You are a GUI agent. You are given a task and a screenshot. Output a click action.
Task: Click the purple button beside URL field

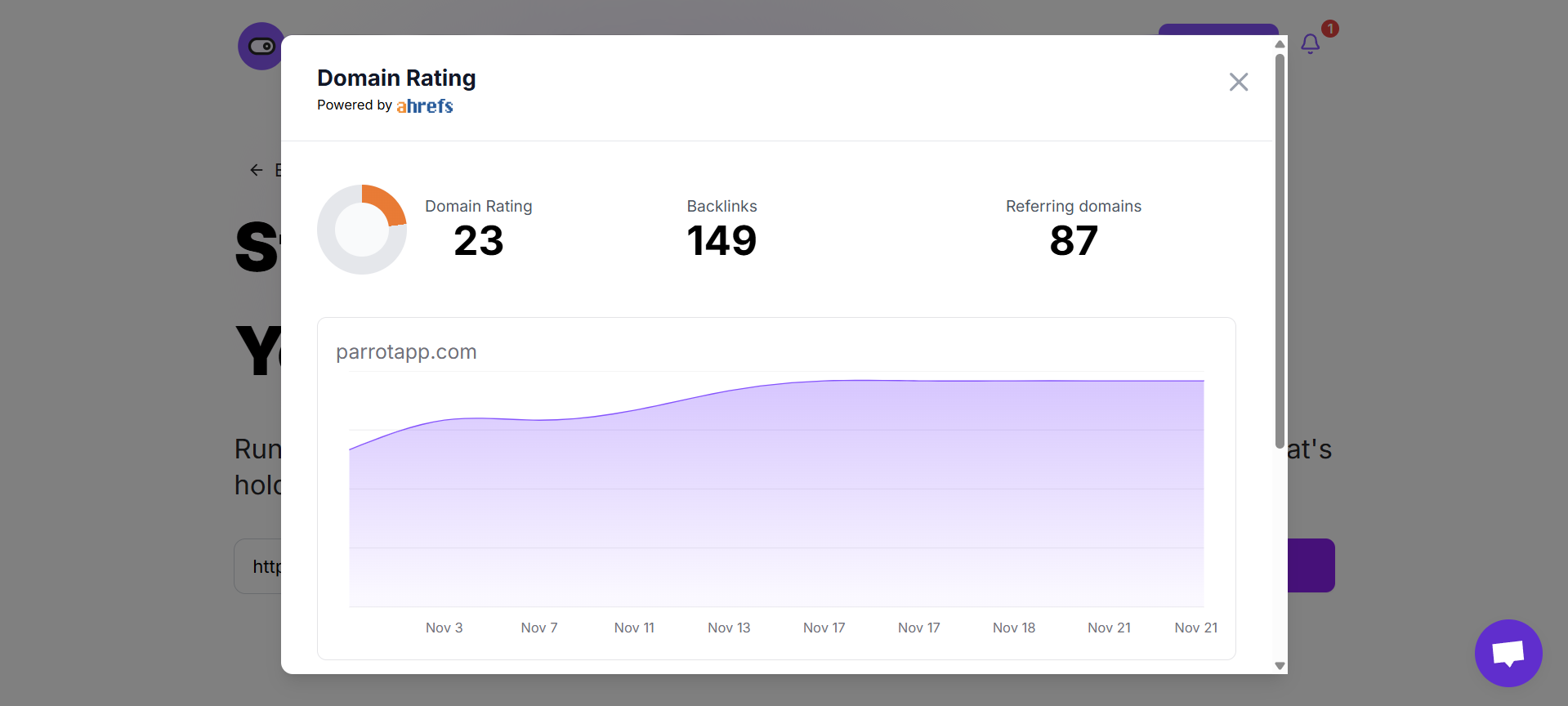pos(1311,565)
